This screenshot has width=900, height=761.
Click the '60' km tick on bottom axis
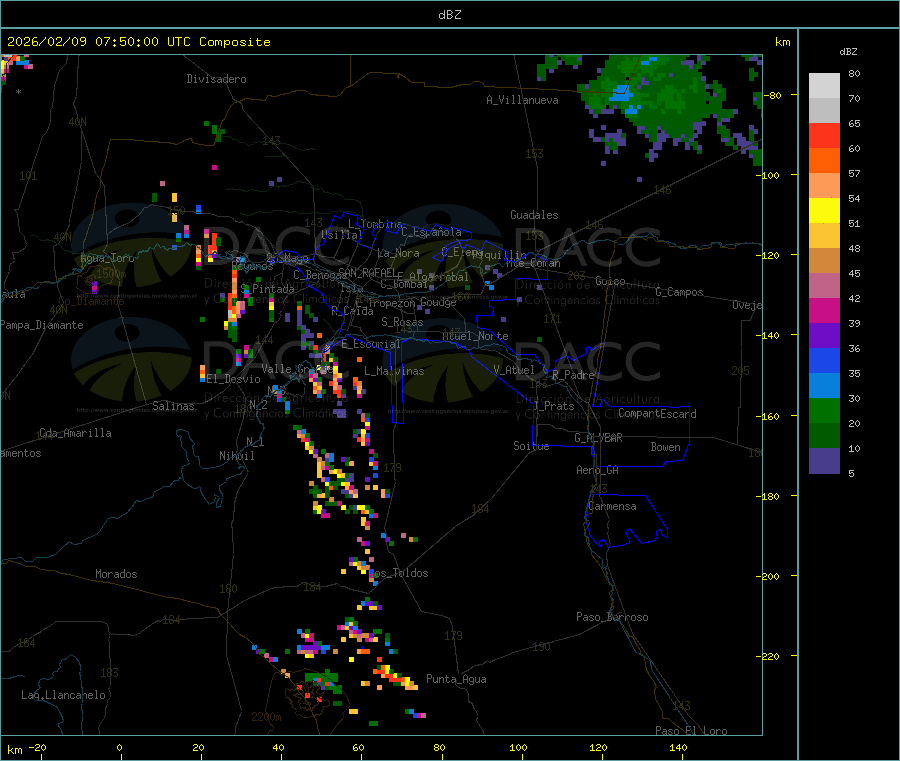coord(358,747)
